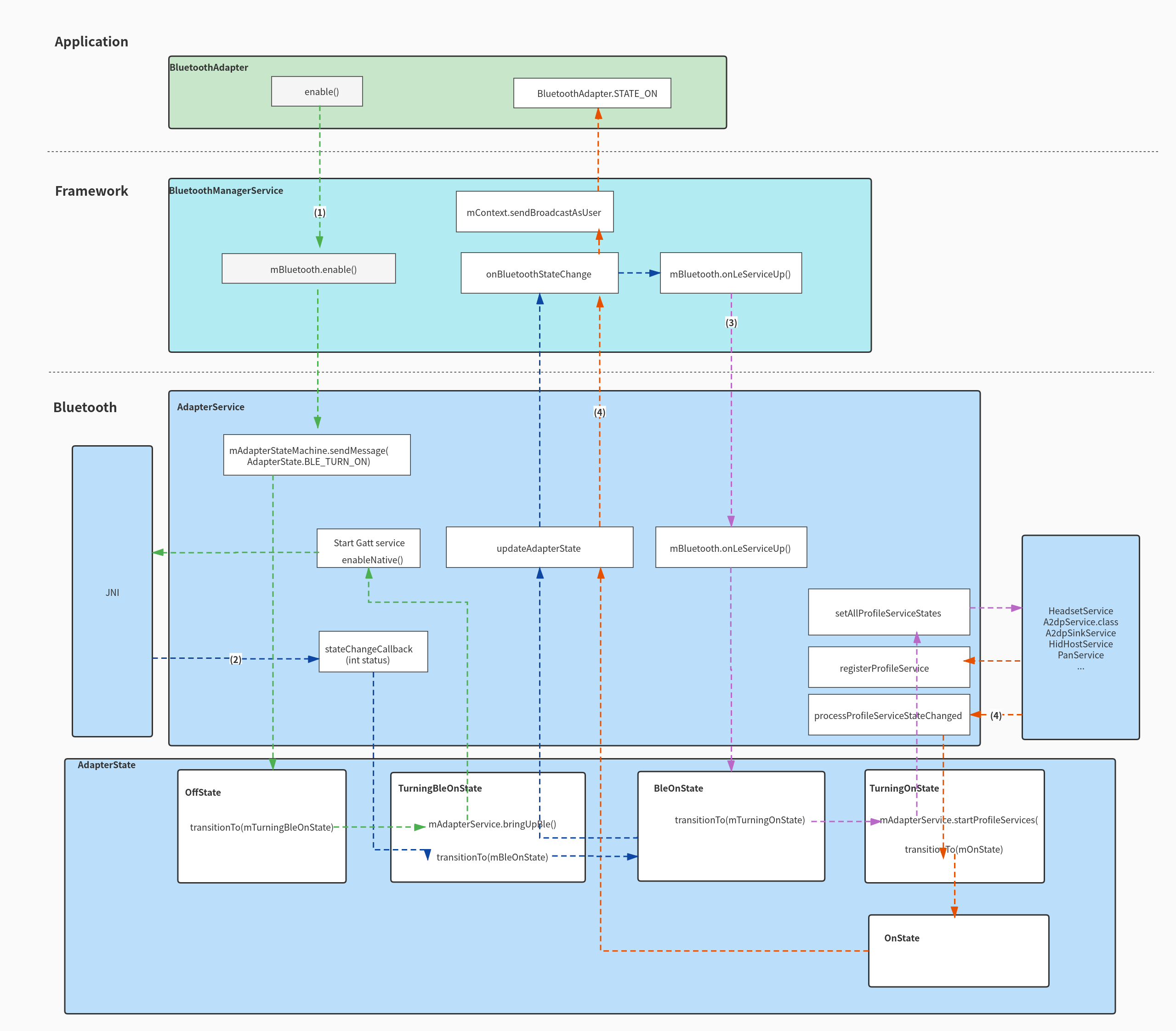Image resolution: width=1176 pixels, height=1031 pixels.
Task: Click the HeadsetService services list block
Action: point(1080,639)
